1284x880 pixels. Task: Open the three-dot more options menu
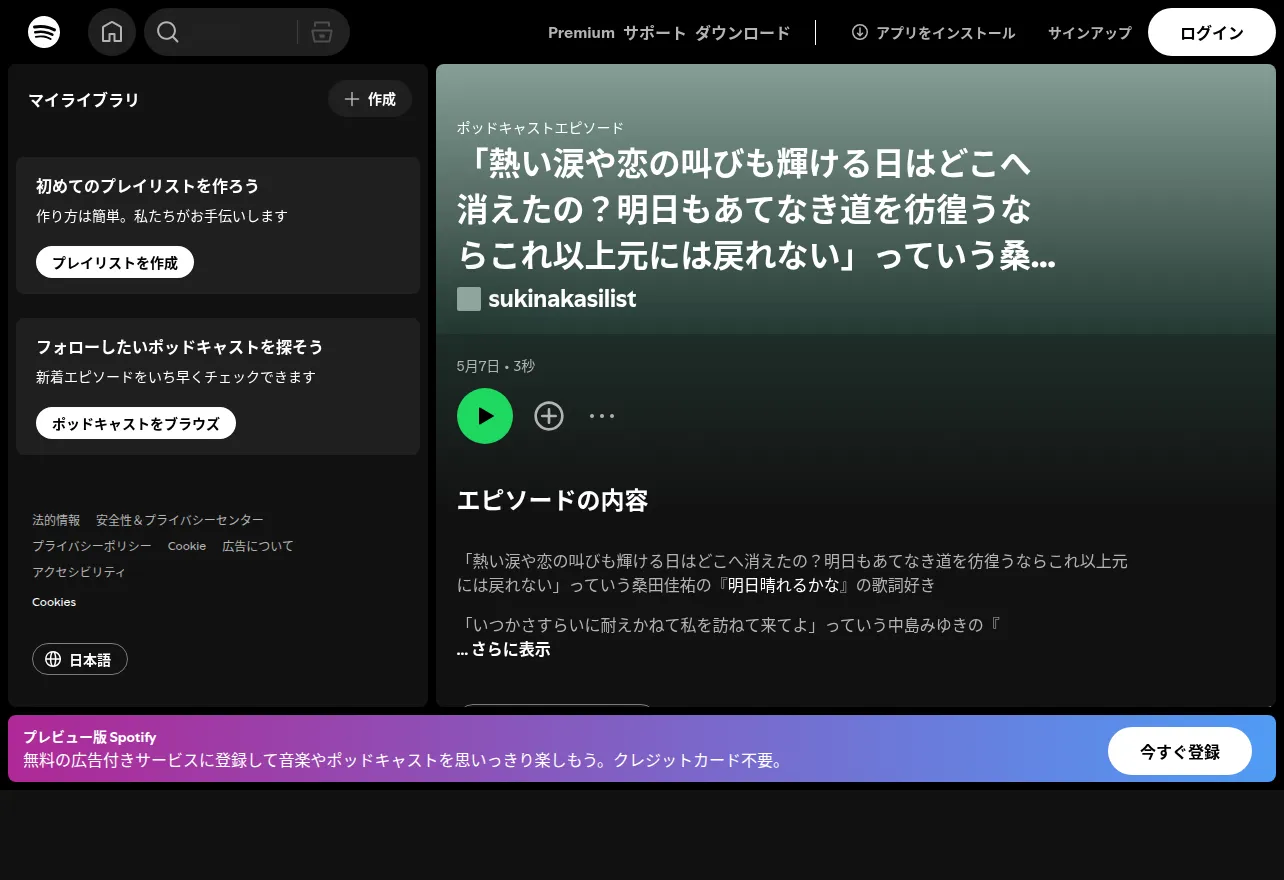(x=602, y=416)
